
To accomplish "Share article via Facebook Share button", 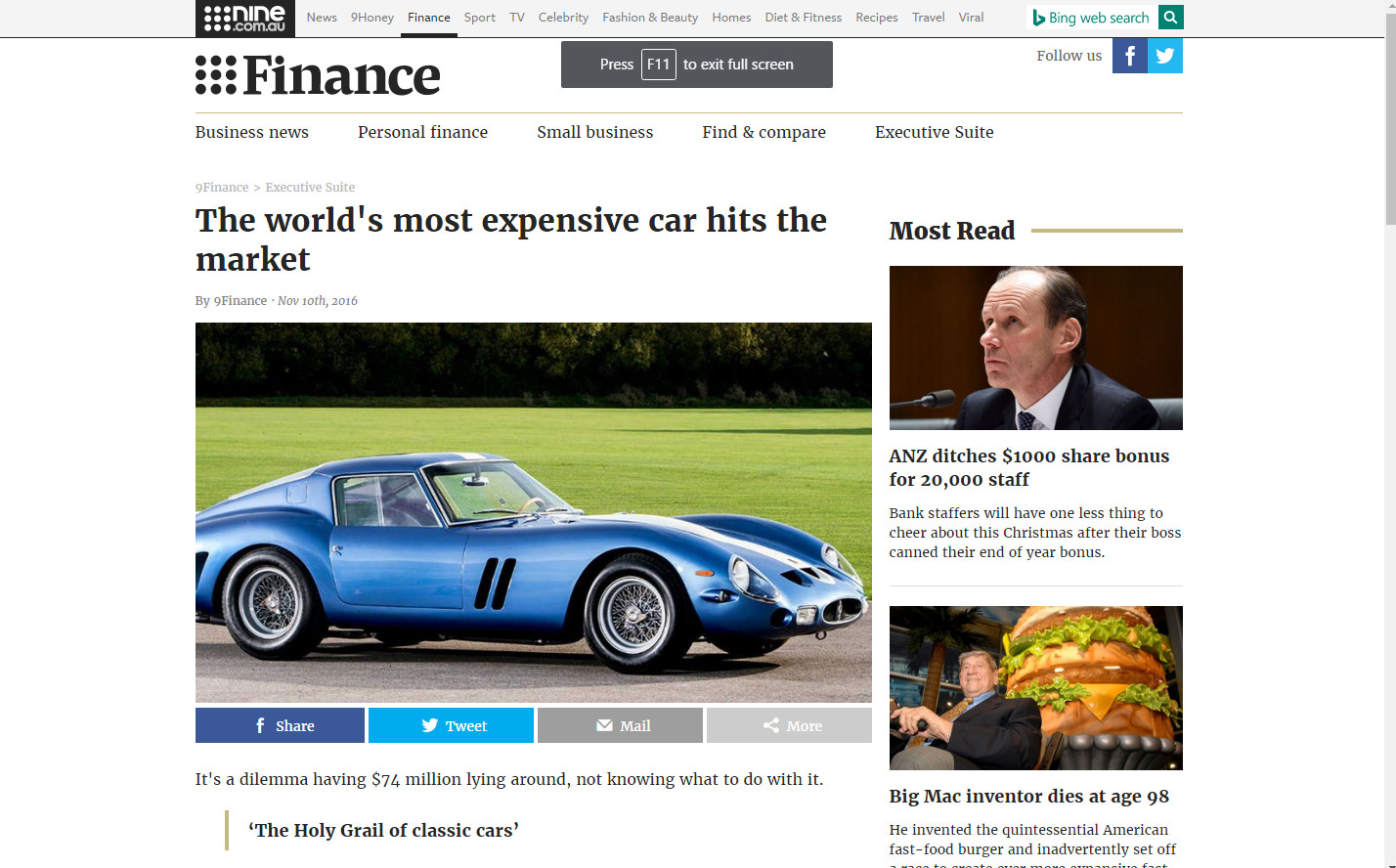I will (280, 725).
